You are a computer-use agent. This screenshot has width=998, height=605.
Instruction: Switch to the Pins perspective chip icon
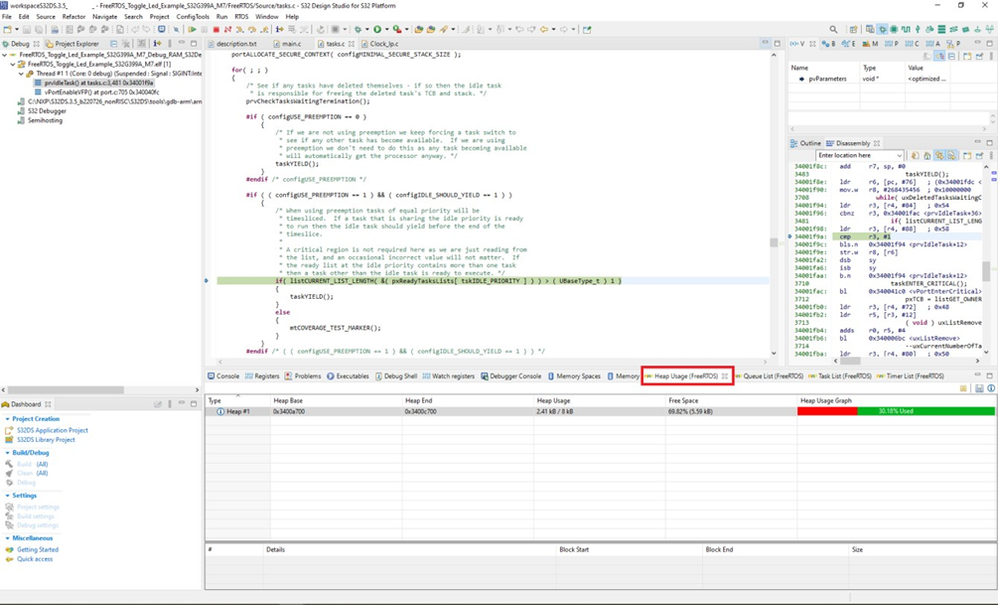pyautogui.click(x=894, y=29)
